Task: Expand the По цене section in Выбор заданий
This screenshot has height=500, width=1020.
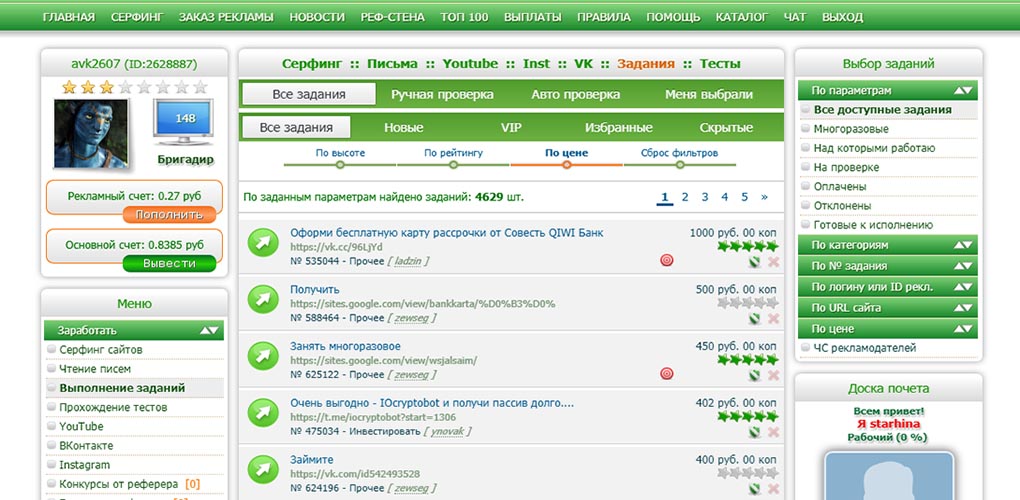Action: click(888, 328)
